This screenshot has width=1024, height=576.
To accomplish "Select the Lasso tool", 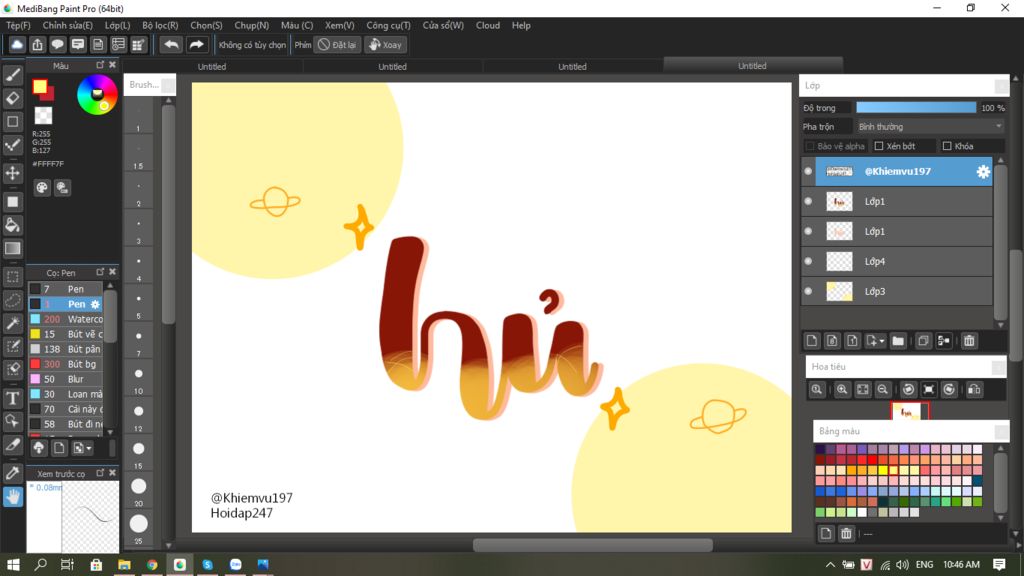I will click(x=12, y=300).
